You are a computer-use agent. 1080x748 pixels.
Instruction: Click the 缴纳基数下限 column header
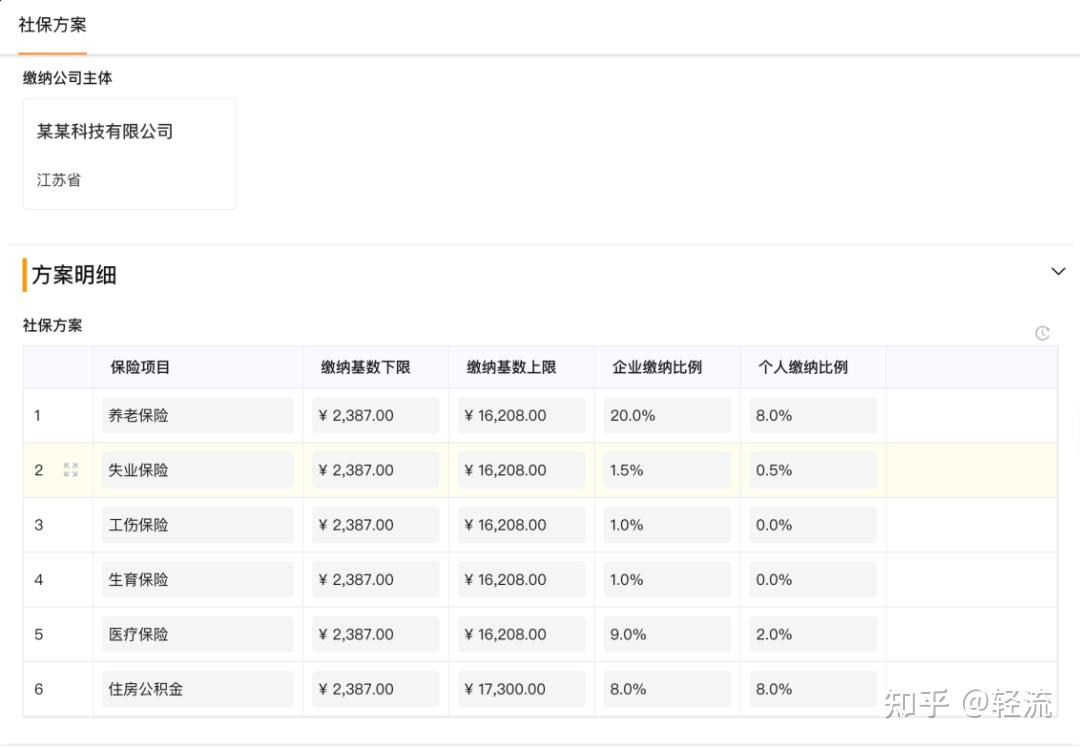pos(365,367)
